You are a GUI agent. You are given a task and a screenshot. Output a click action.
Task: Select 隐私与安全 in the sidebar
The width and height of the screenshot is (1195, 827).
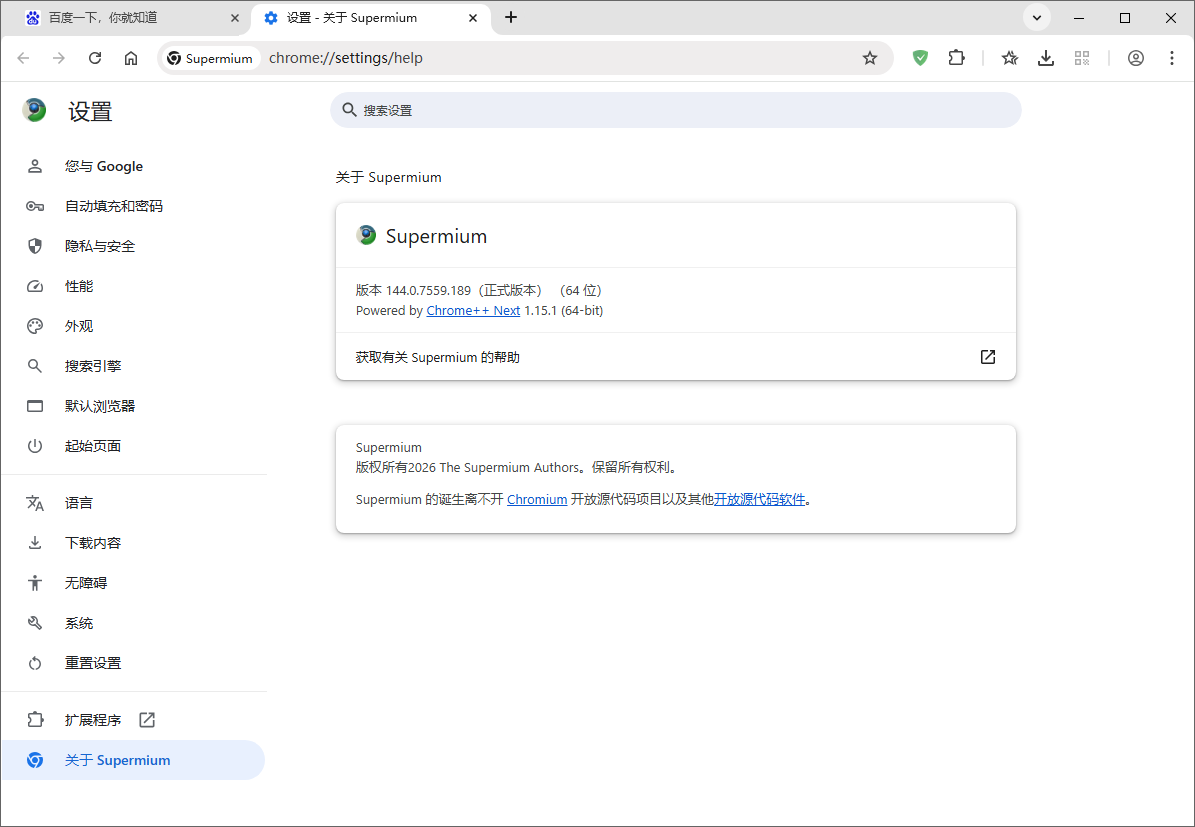(100, 246)
